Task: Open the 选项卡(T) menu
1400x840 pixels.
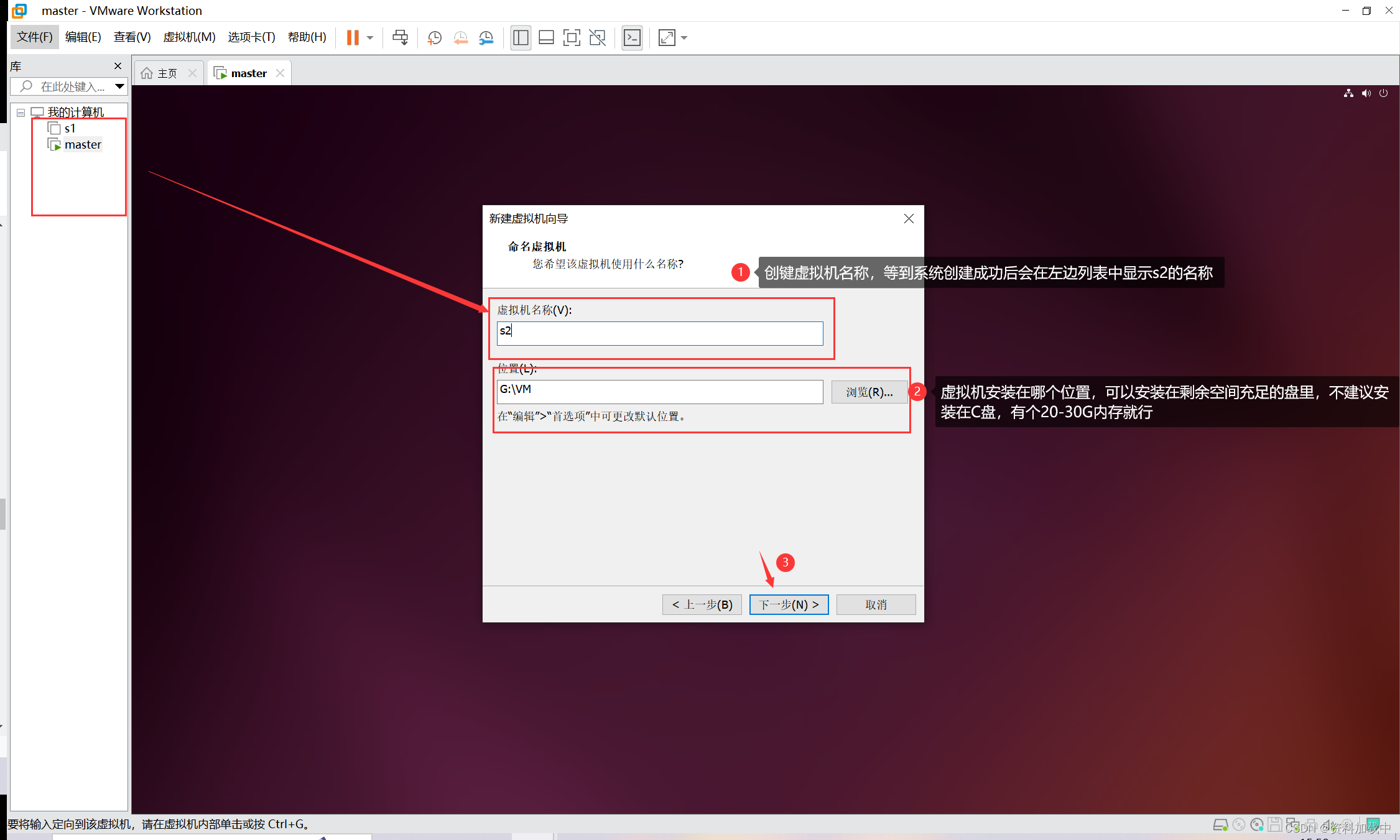Action: (x=252, y=37)
